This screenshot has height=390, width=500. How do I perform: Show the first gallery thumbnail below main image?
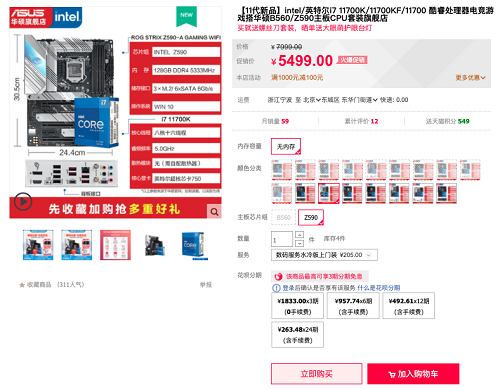[38, 245]
